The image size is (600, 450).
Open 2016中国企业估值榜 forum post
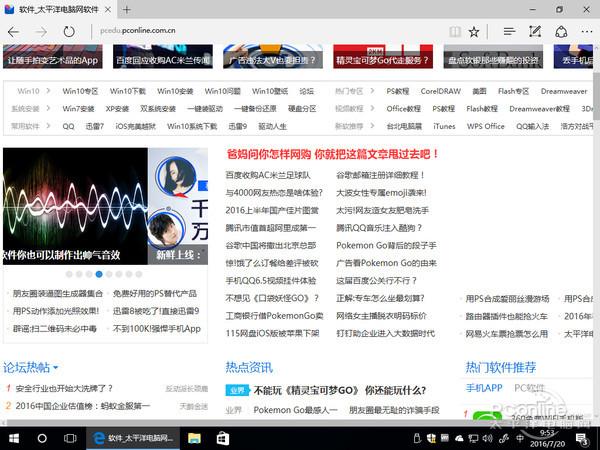click(x=83, y=406)
